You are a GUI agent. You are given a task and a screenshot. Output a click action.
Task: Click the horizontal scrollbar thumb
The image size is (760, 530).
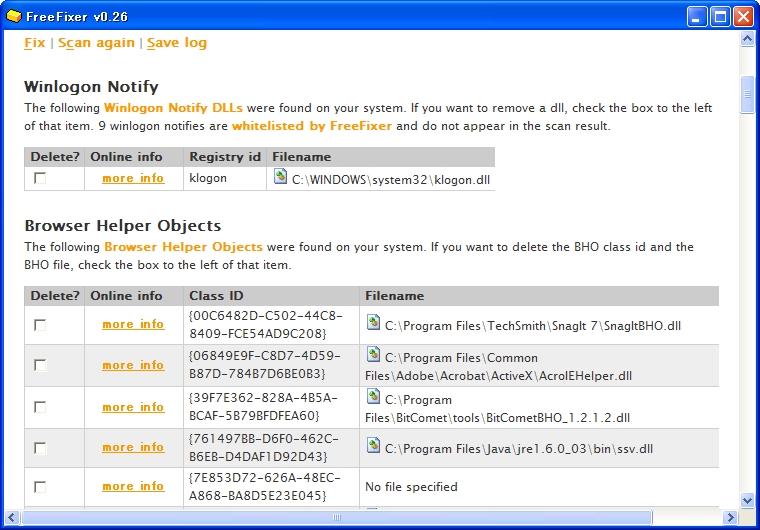pos(337,517)
